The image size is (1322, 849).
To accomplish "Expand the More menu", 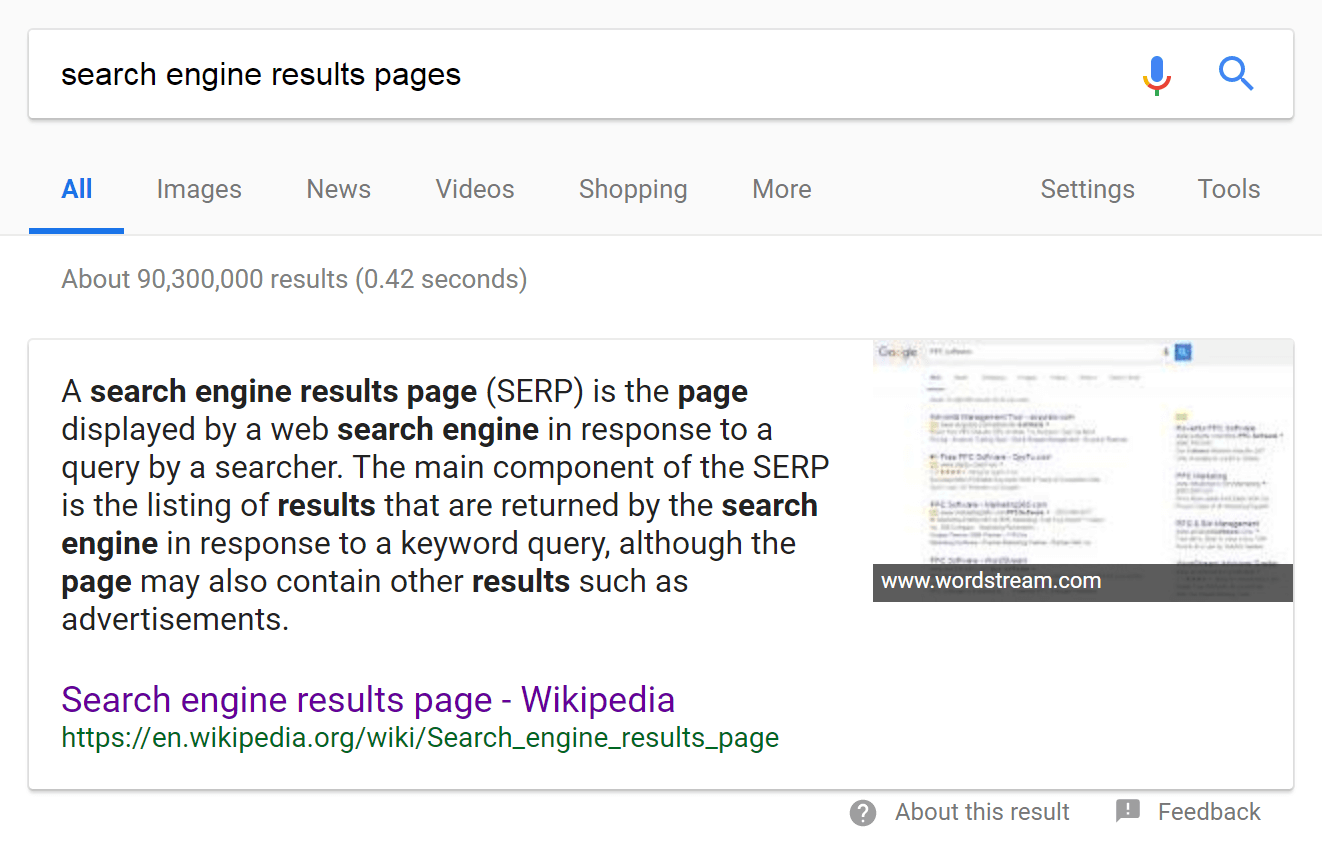I will pos(782,190).
